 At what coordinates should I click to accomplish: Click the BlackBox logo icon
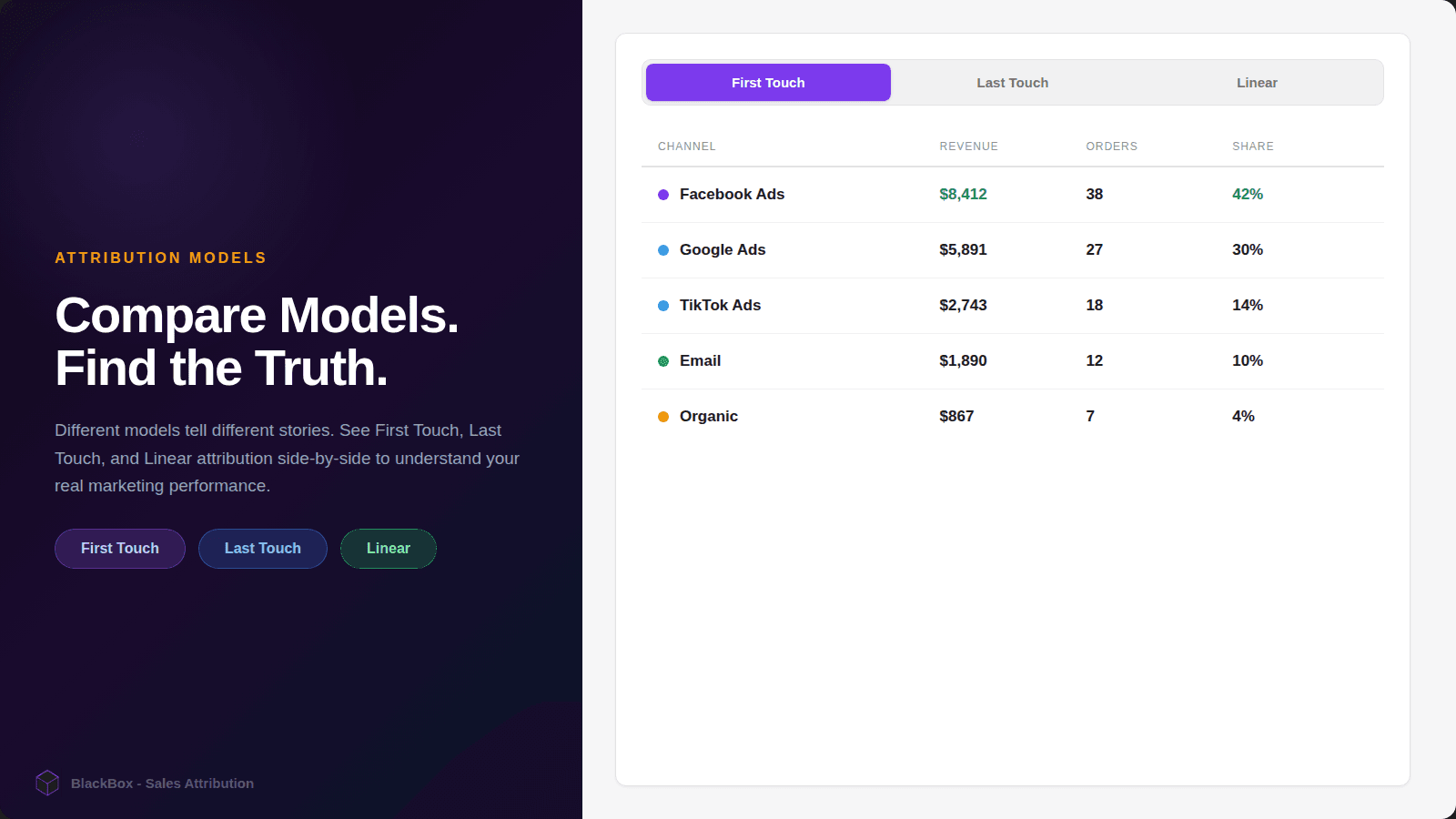click(47, 783)
